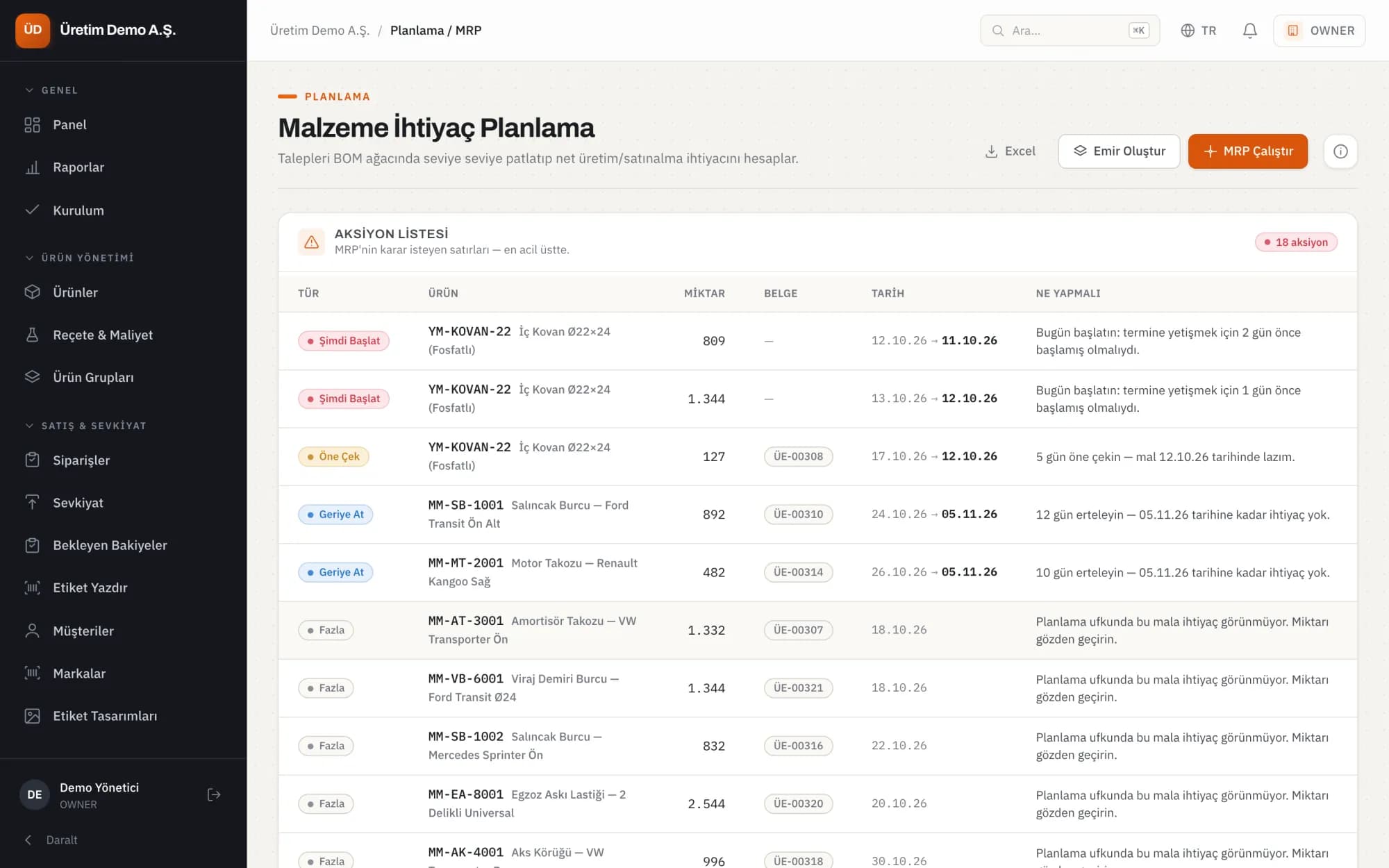
Task: Open the Ürünler box icon
Action: 32,292
